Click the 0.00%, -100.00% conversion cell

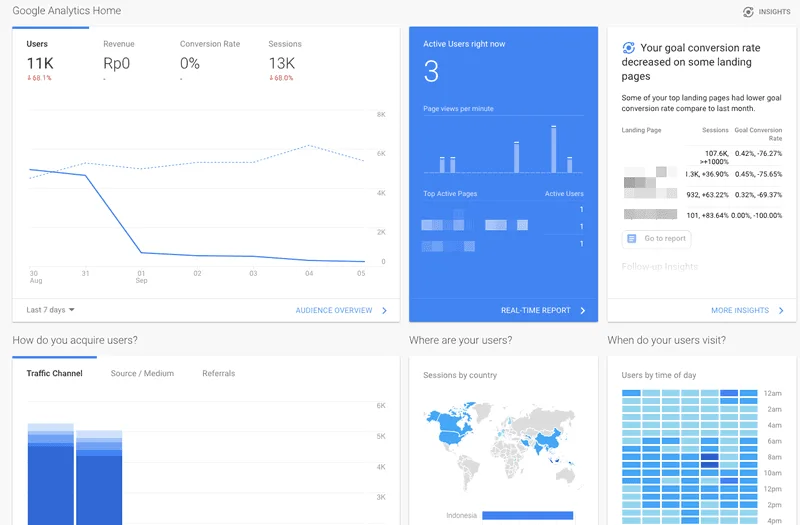pyautogui.click(x=757, y=215)
